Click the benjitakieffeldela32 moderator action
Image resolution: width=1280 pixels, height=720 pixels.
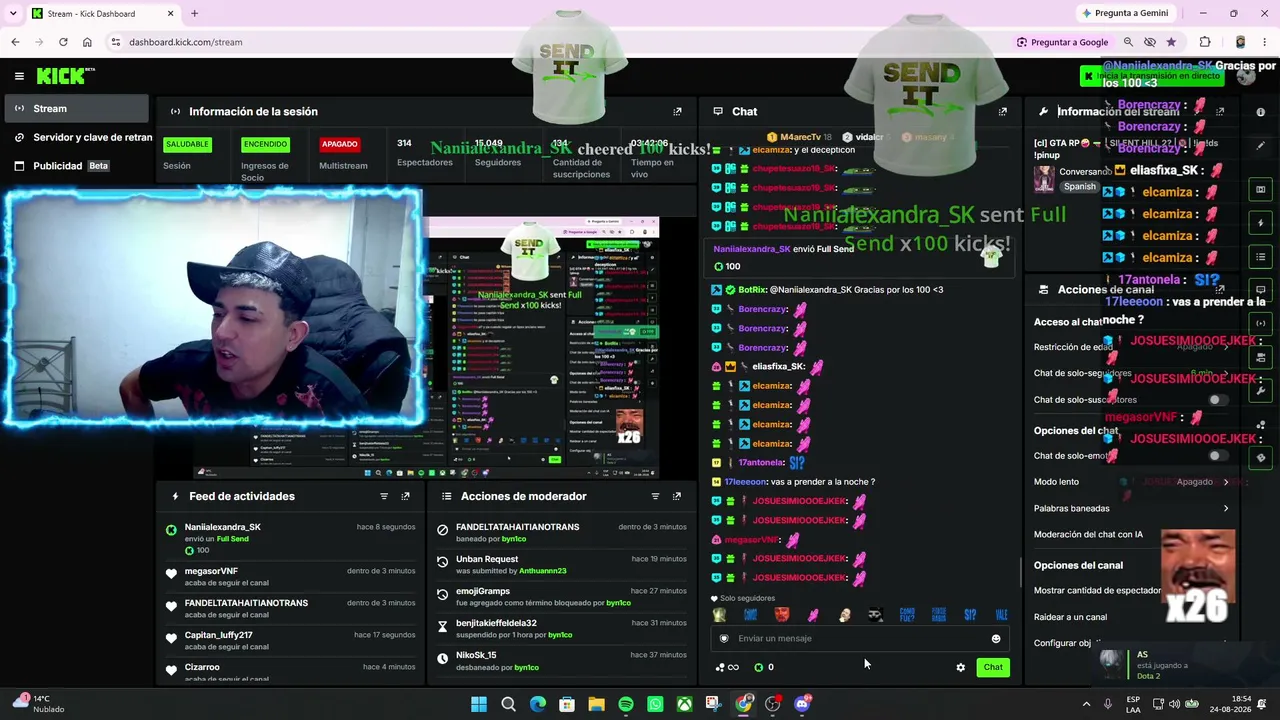pos(562,629)
